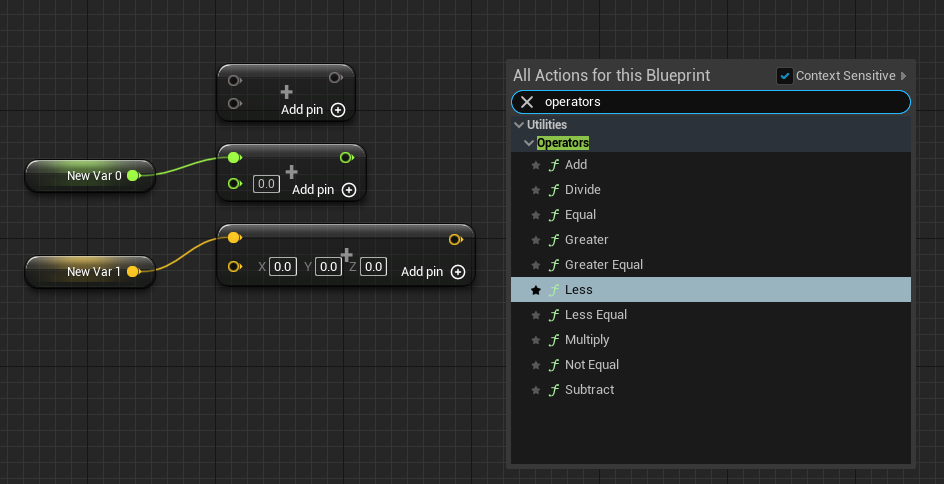This screenshot has width=944, height=484.
Task: Pick the highlighted Less operator
Action: (x=710, y=290)
